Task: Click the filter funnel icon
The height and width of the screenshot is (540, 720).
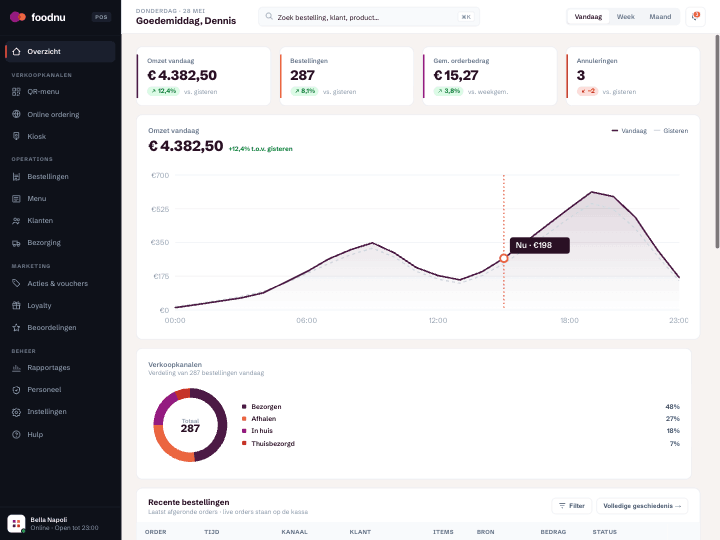Action: pos(562,506)
